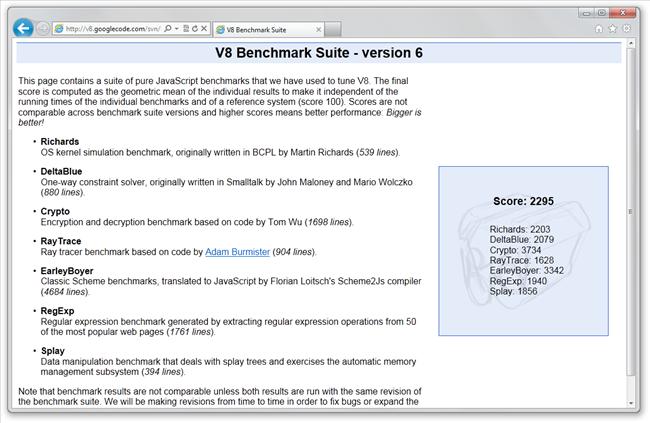This screenshot has height=423, width=650.
Task: Click 'Crypto: 3734' in results box
Action: click(x=515, y=250)
